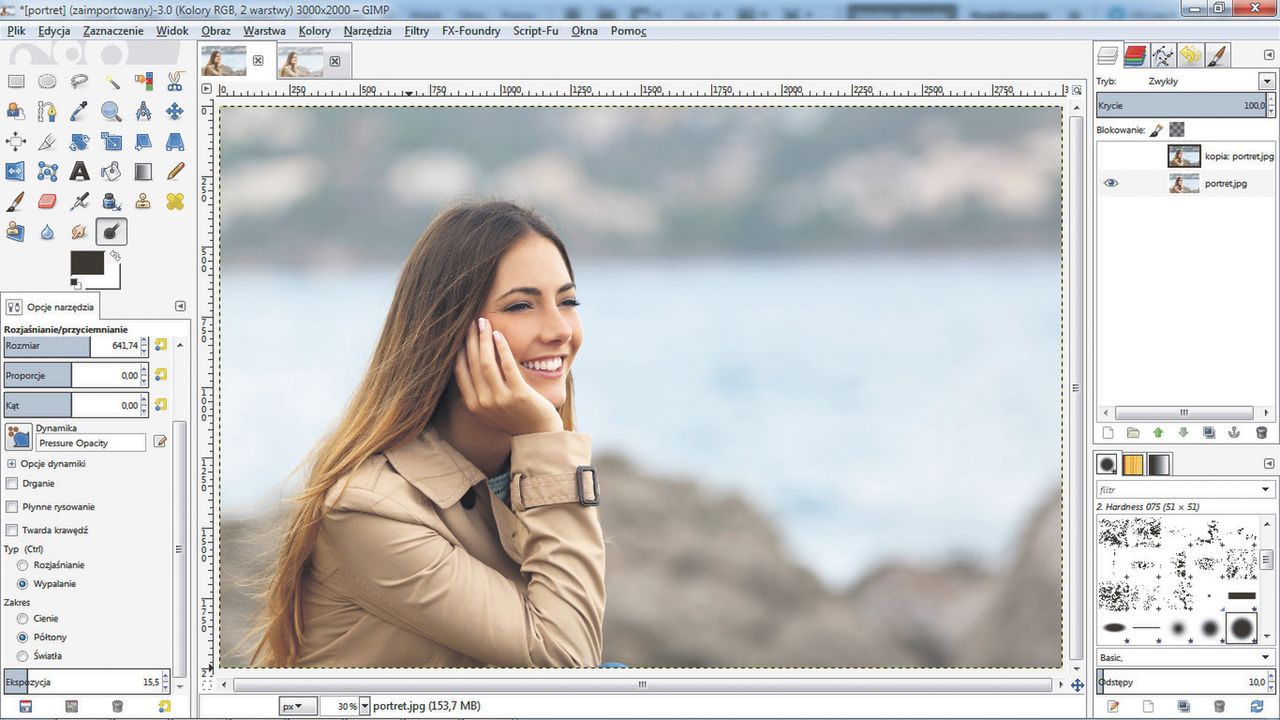The height and width of the screenshot is (720, 1280).
Task: Select the Heal tool
Action: [175, 202]
